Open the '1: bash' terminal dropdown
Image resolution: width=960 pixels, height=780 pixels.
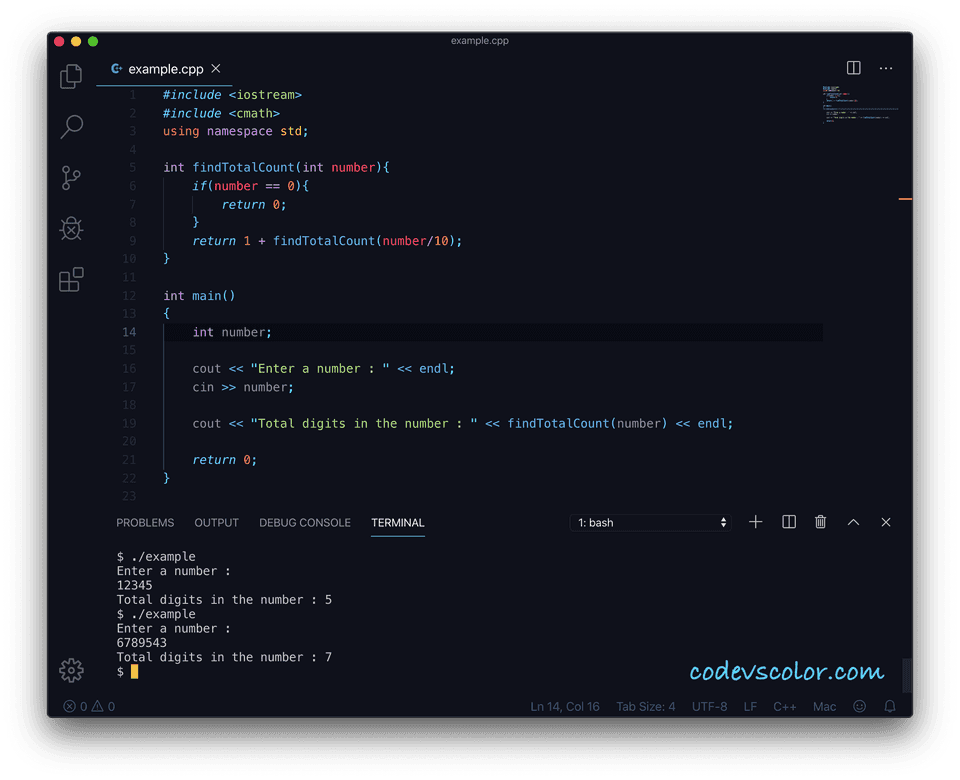tap(650, 521)
